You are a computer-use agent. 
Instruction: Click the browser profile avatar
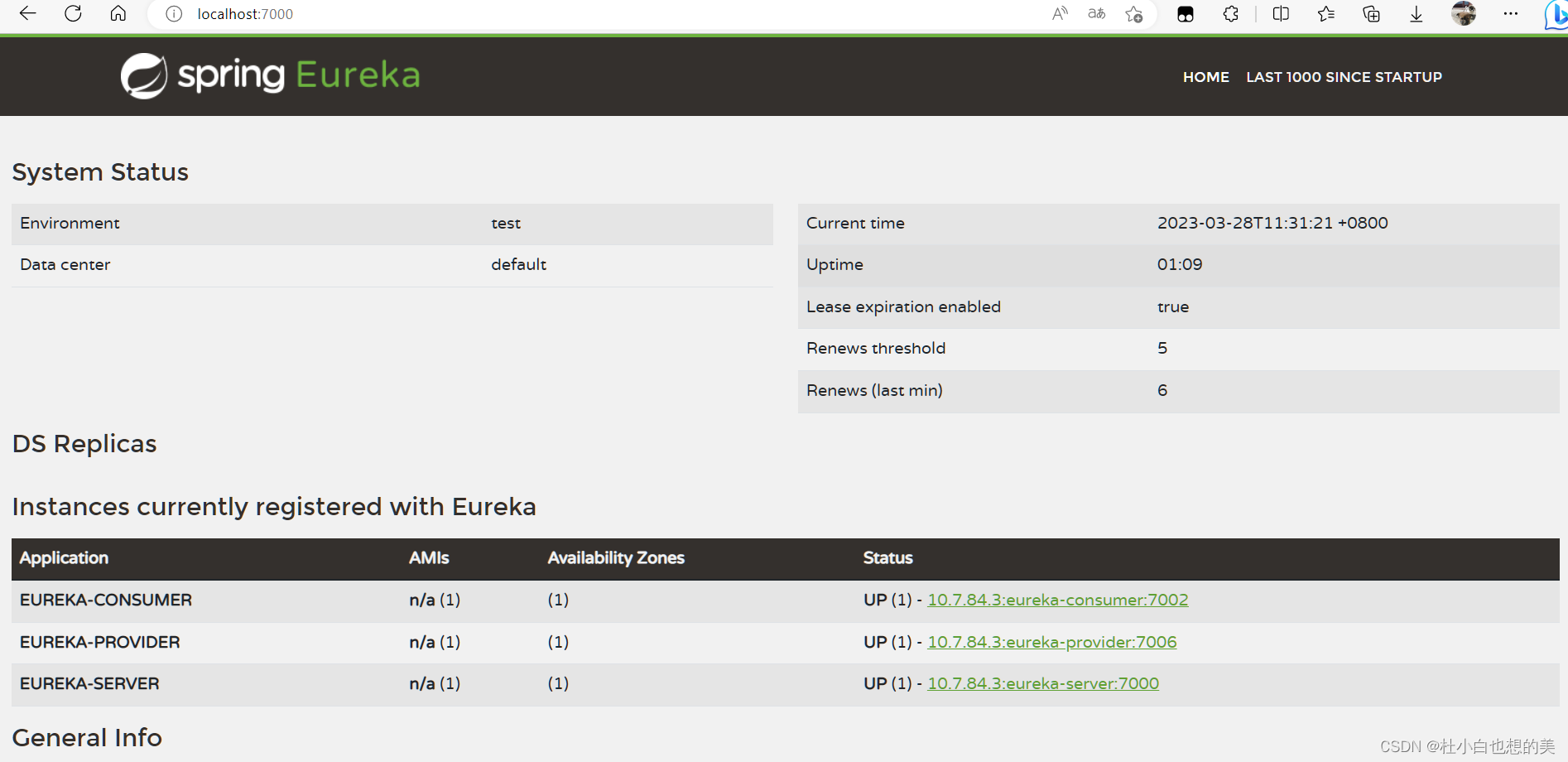(x=1464, y=14)
